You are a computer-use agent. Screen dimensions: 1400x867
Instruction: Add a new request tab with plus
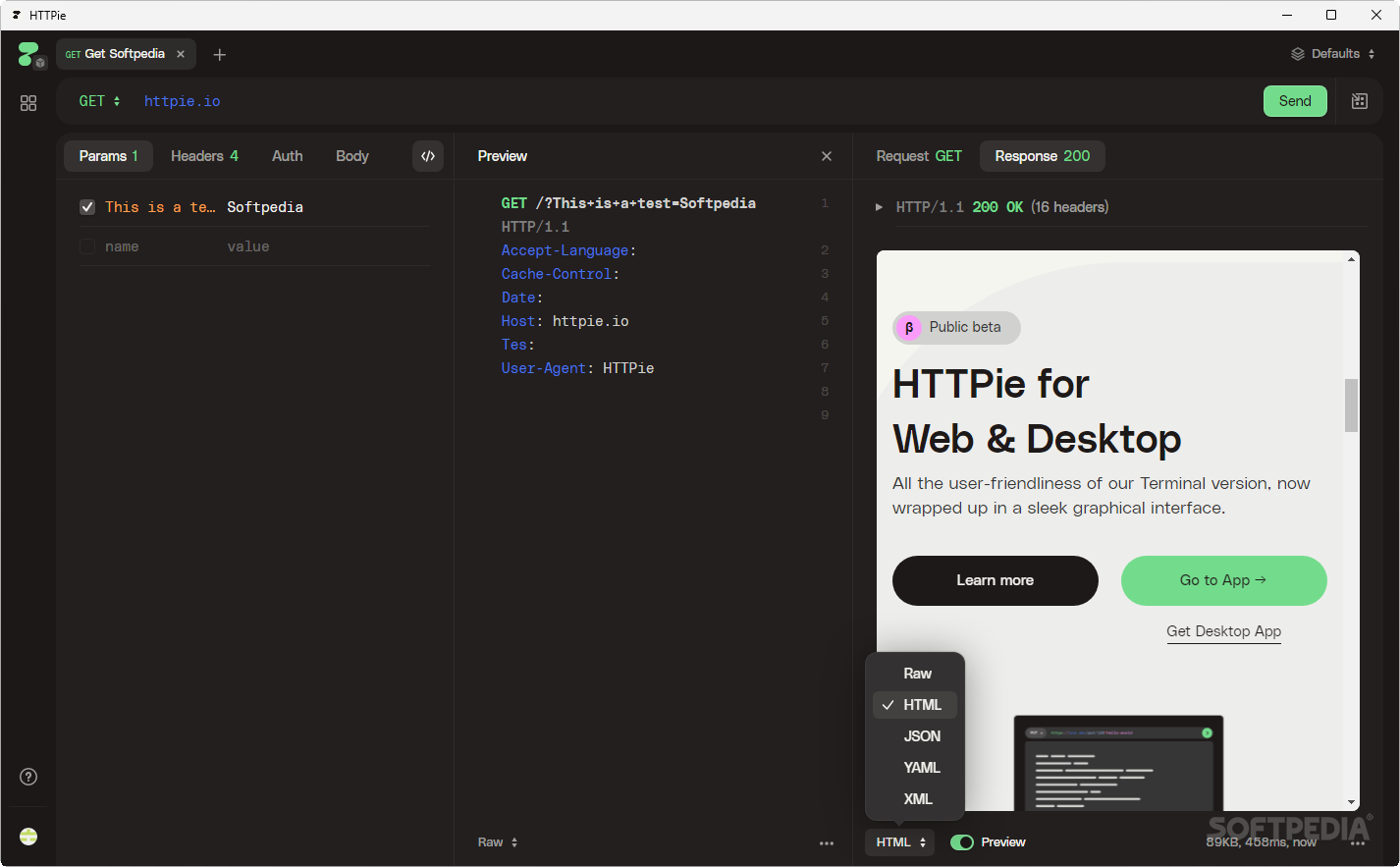click(220, 55)
